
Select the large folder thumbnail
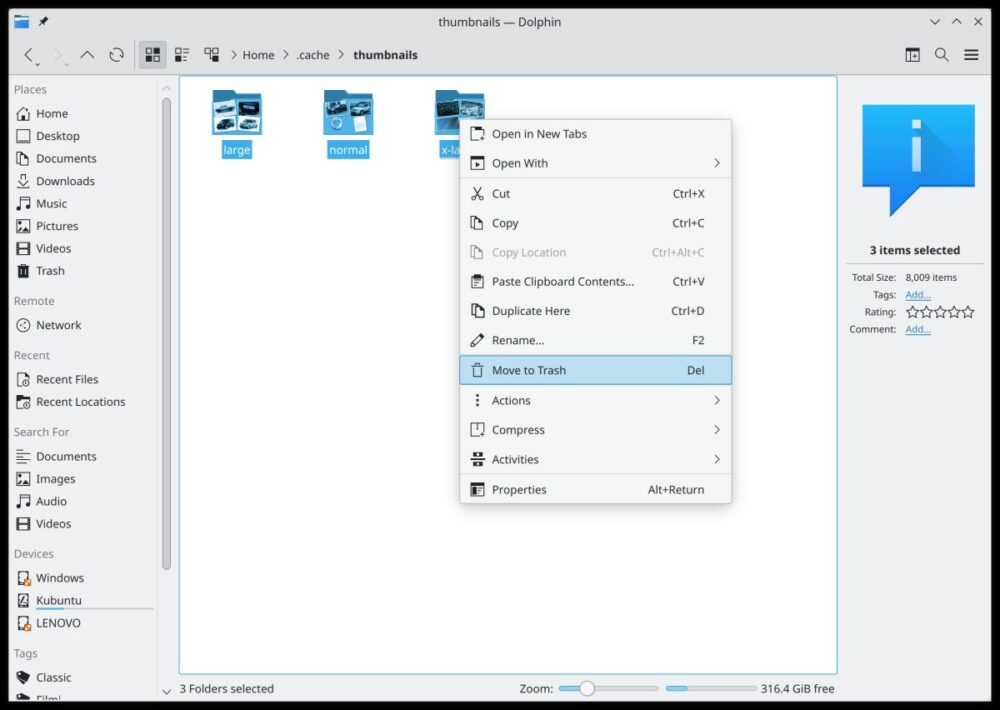pyautogui.click(x=237, y=113)
